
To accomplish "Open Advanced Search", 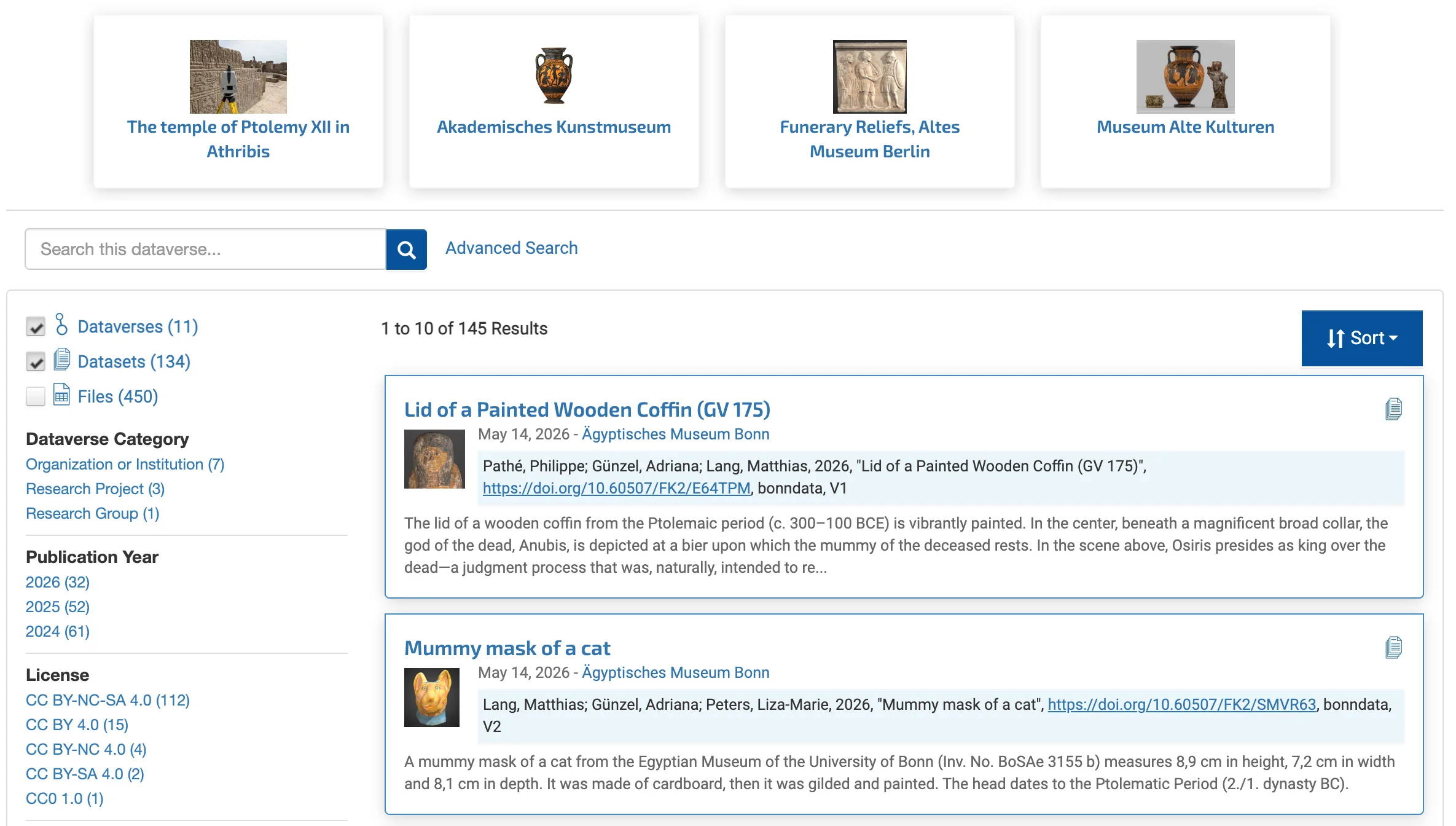I will pos(512,248).
